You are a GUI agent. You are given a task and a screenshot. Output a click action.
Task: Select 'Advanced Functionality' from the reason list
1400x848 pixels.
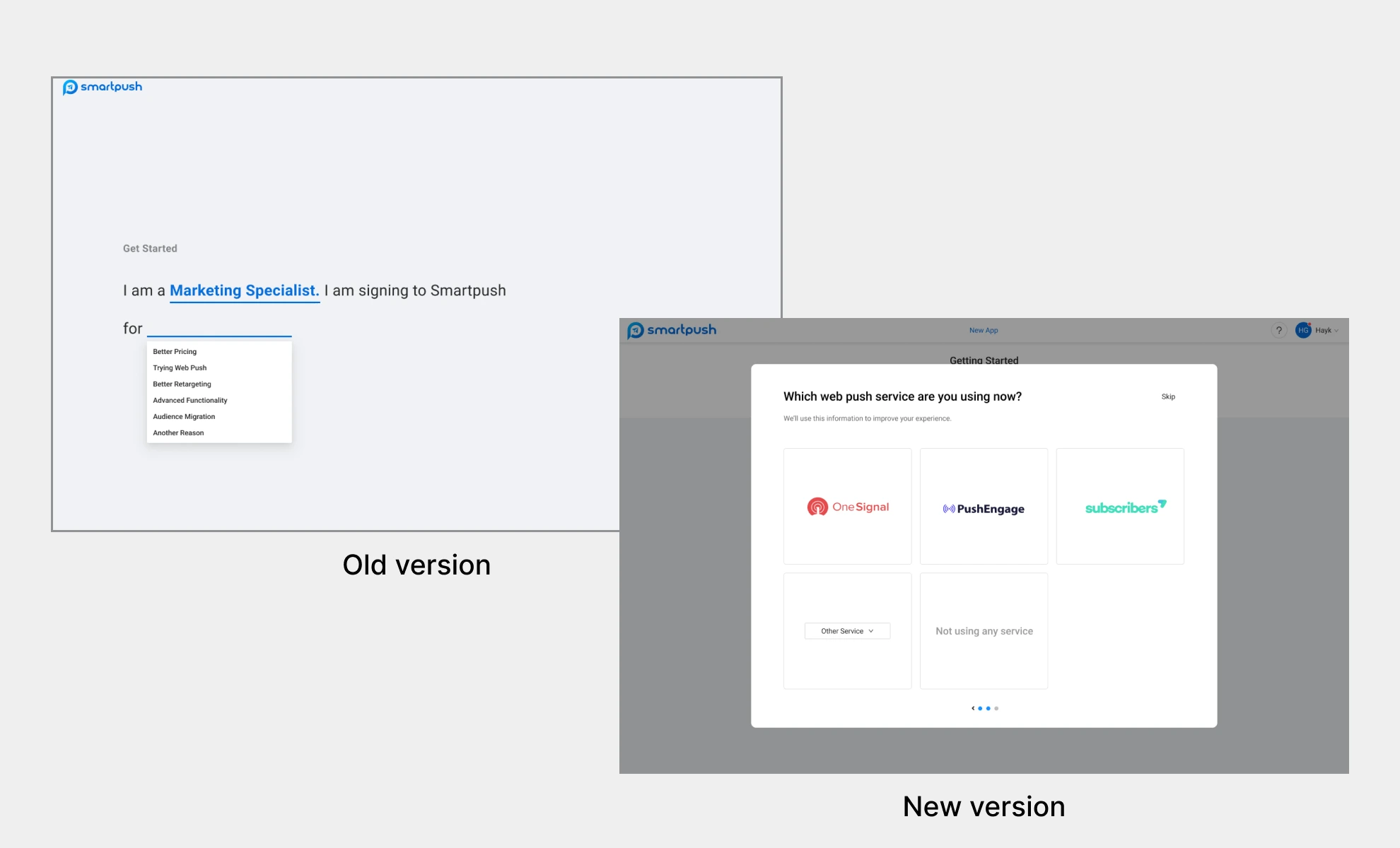(189, 400)
